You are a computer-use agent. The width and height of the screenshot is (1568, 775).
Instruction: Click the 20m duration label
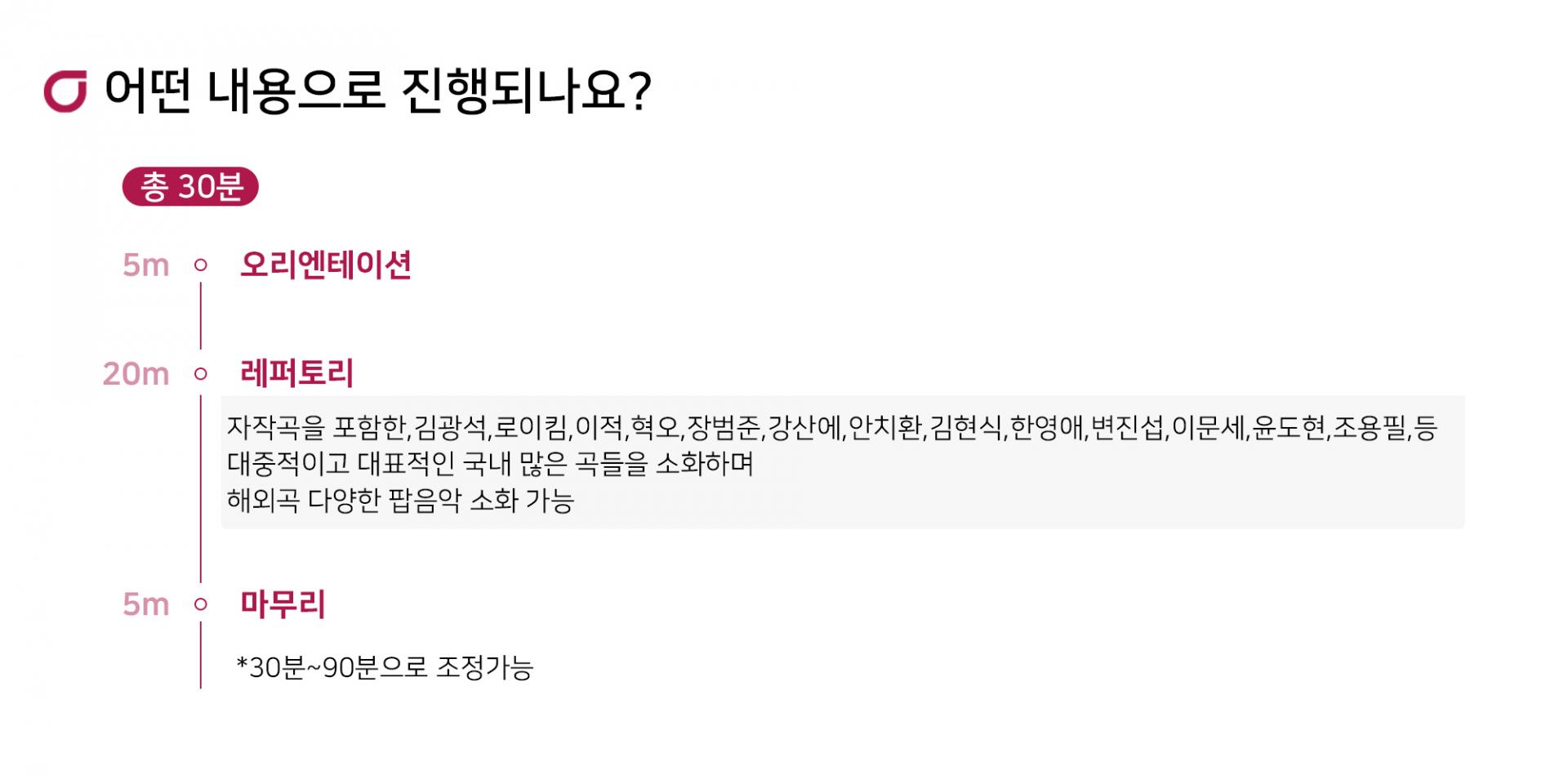click(x=136, y=374)
